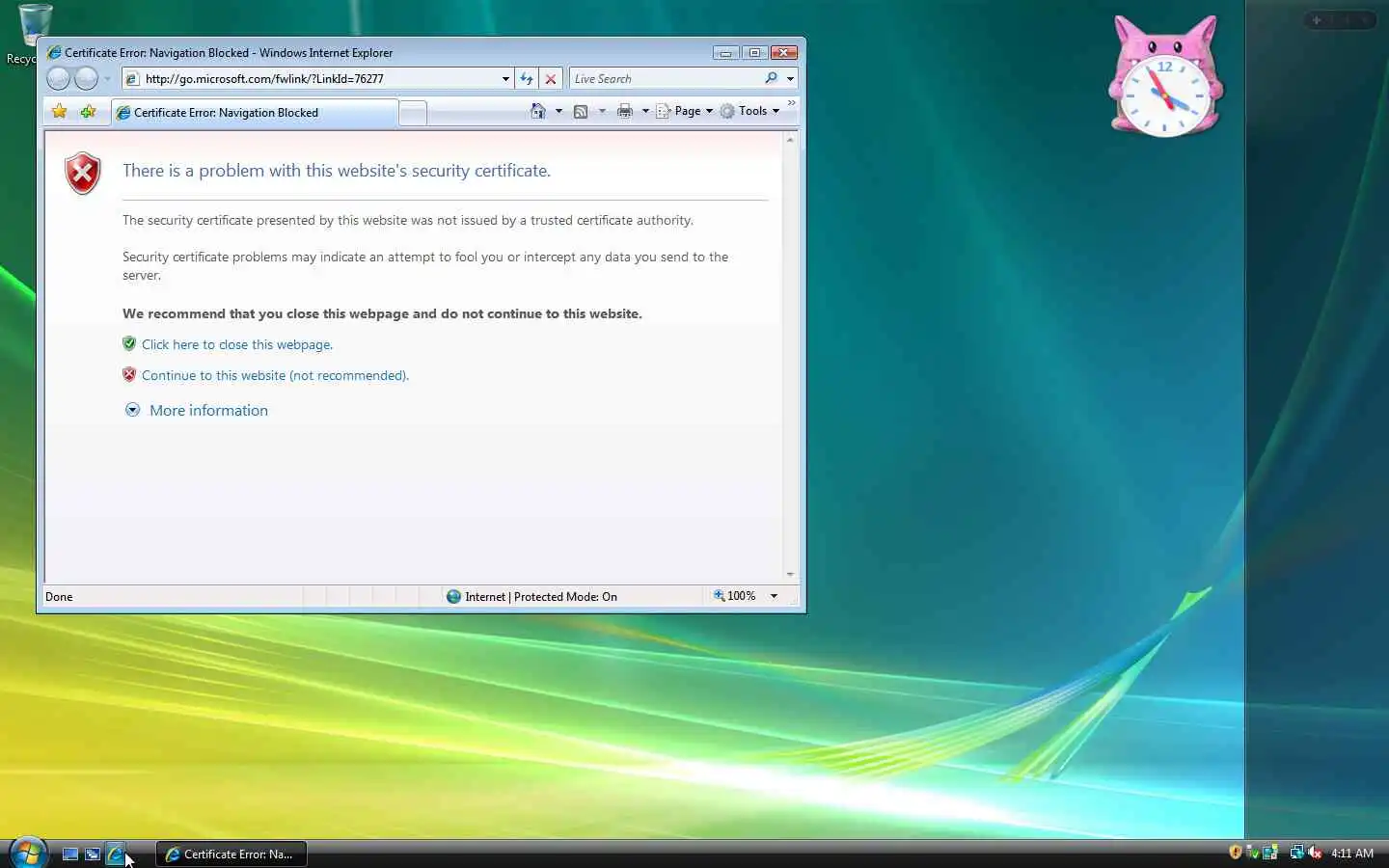Click the scroll down arrow of page scrollbar
Viewport: 1389px width, 868px height.
click(790, 574)
